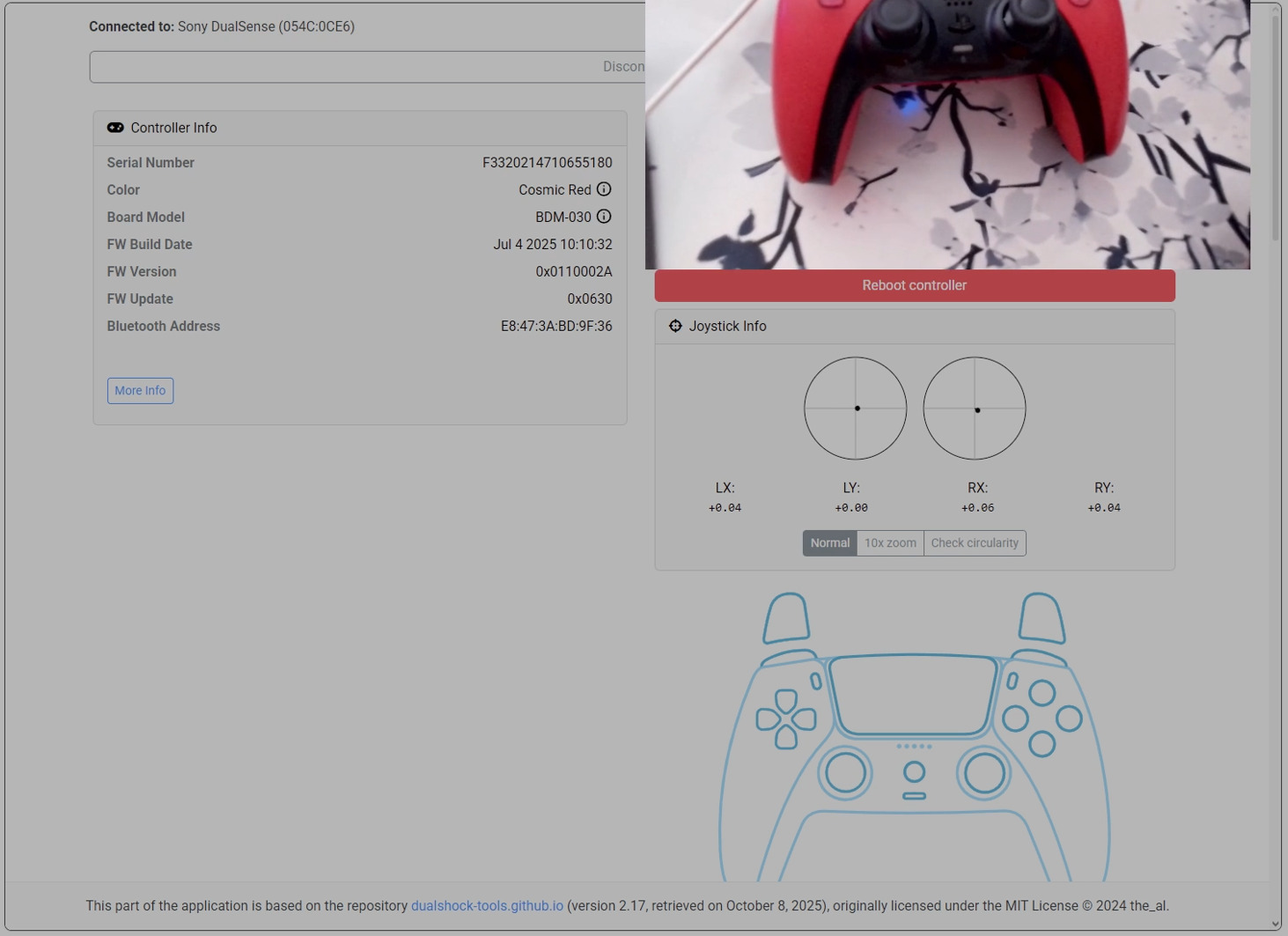Click the right analog stick on diagram
1288x936 pixels.
point(984,773)
